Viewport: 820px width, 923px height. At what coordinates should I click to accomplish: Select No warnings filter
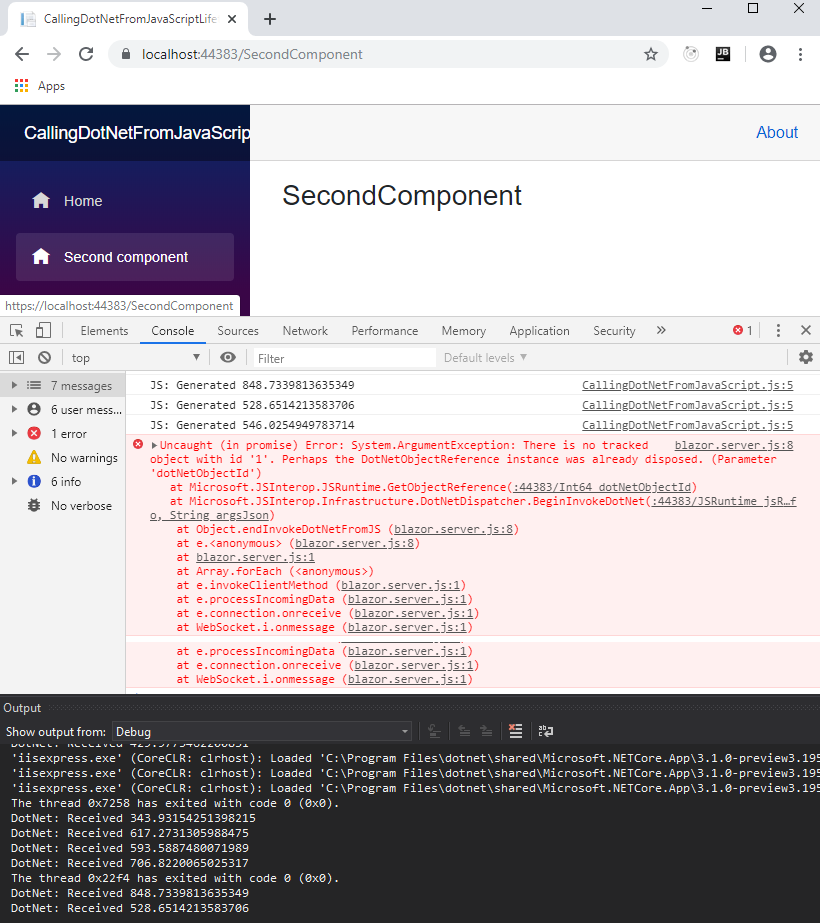click(62, 458)
